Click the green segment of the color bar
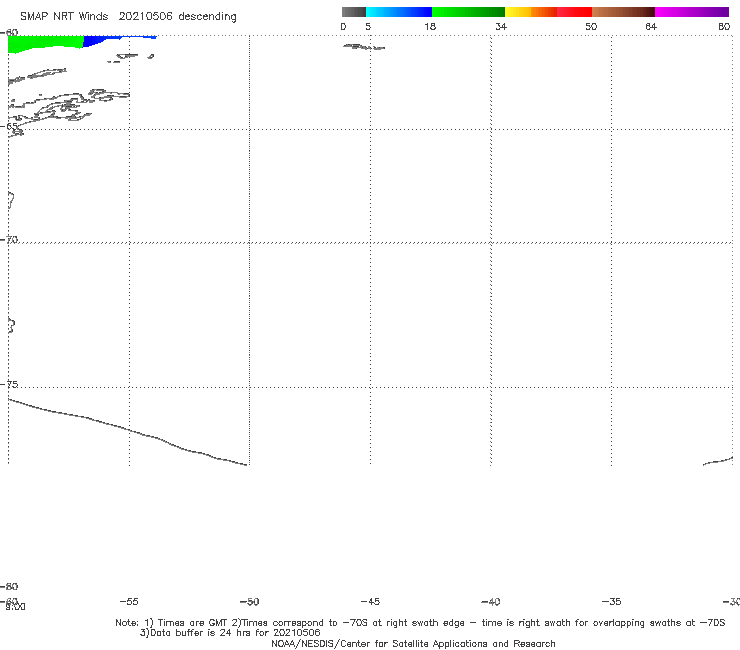 tap(468, 12)
